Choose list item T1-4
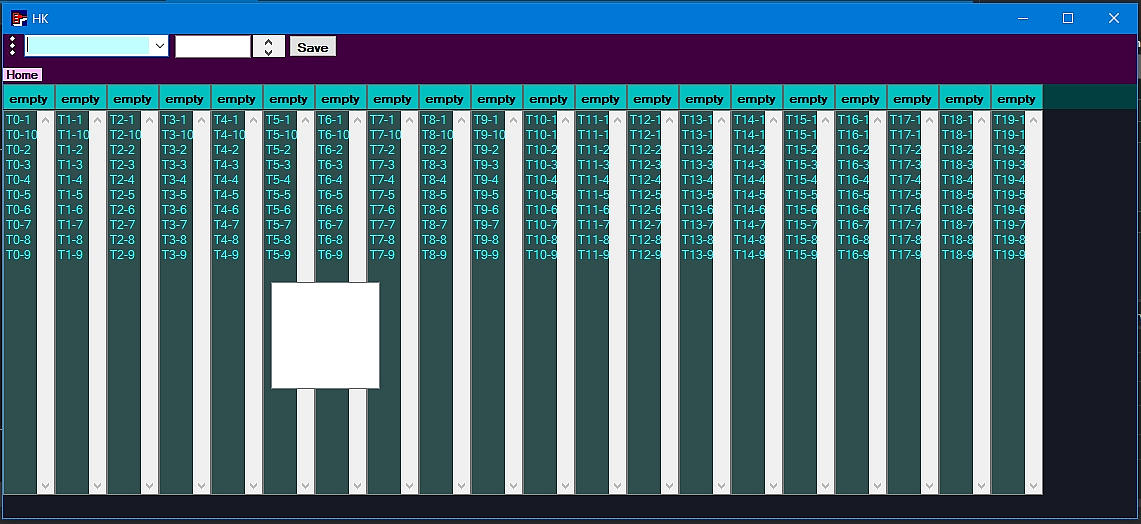 point(71,180)
